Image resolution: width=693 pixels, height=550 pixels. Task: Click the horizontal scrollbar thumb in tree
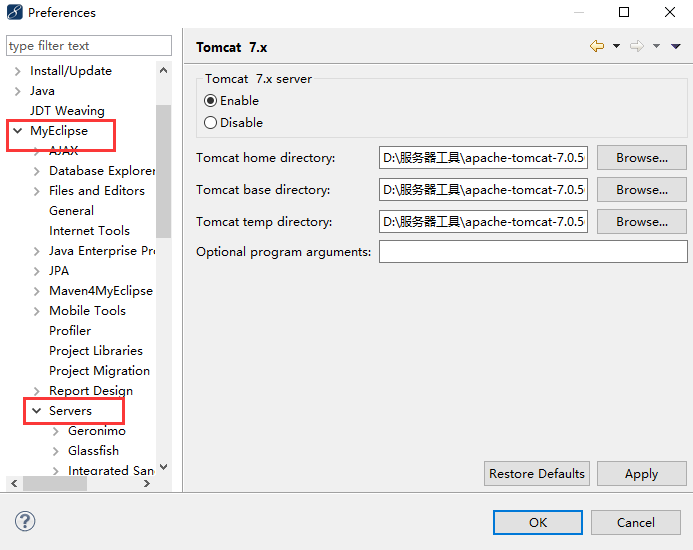click(55, 484)
